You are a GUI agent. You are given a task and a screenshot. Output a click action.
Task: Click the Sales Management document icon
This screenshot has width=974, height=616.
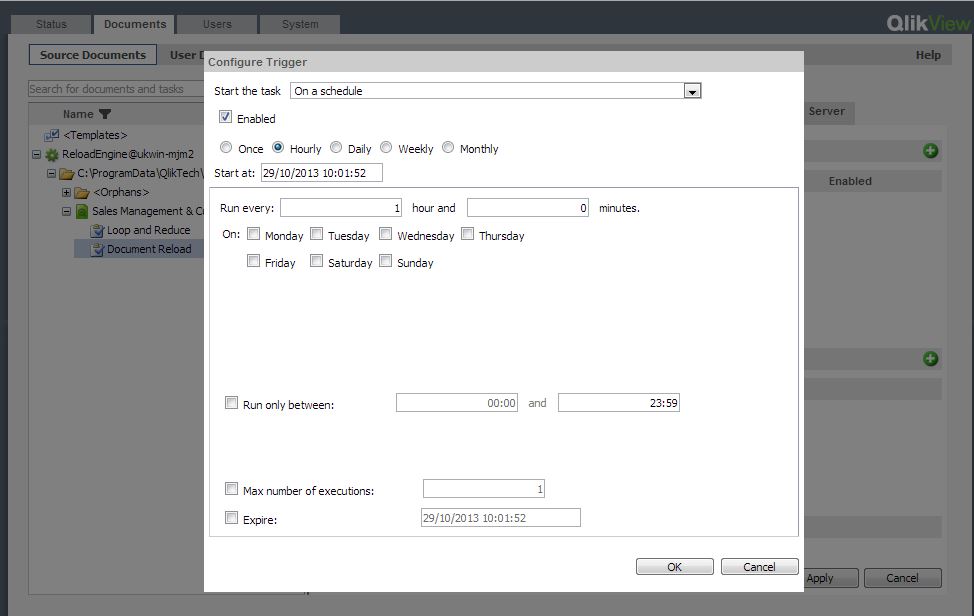(x=82, y=212)
